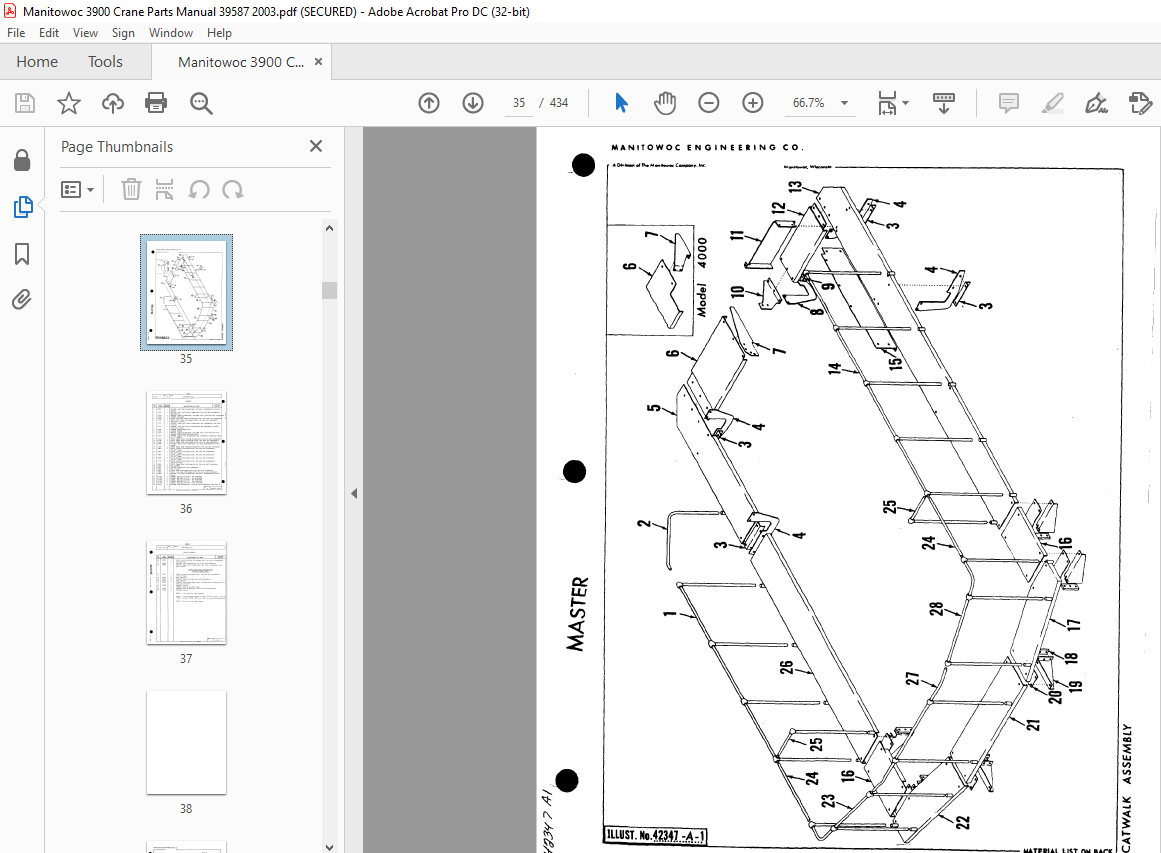This screenshot has width=1161, height=853.
Task: Toggle Page Thumbnails sidebar icon
Action: (22, 207)
